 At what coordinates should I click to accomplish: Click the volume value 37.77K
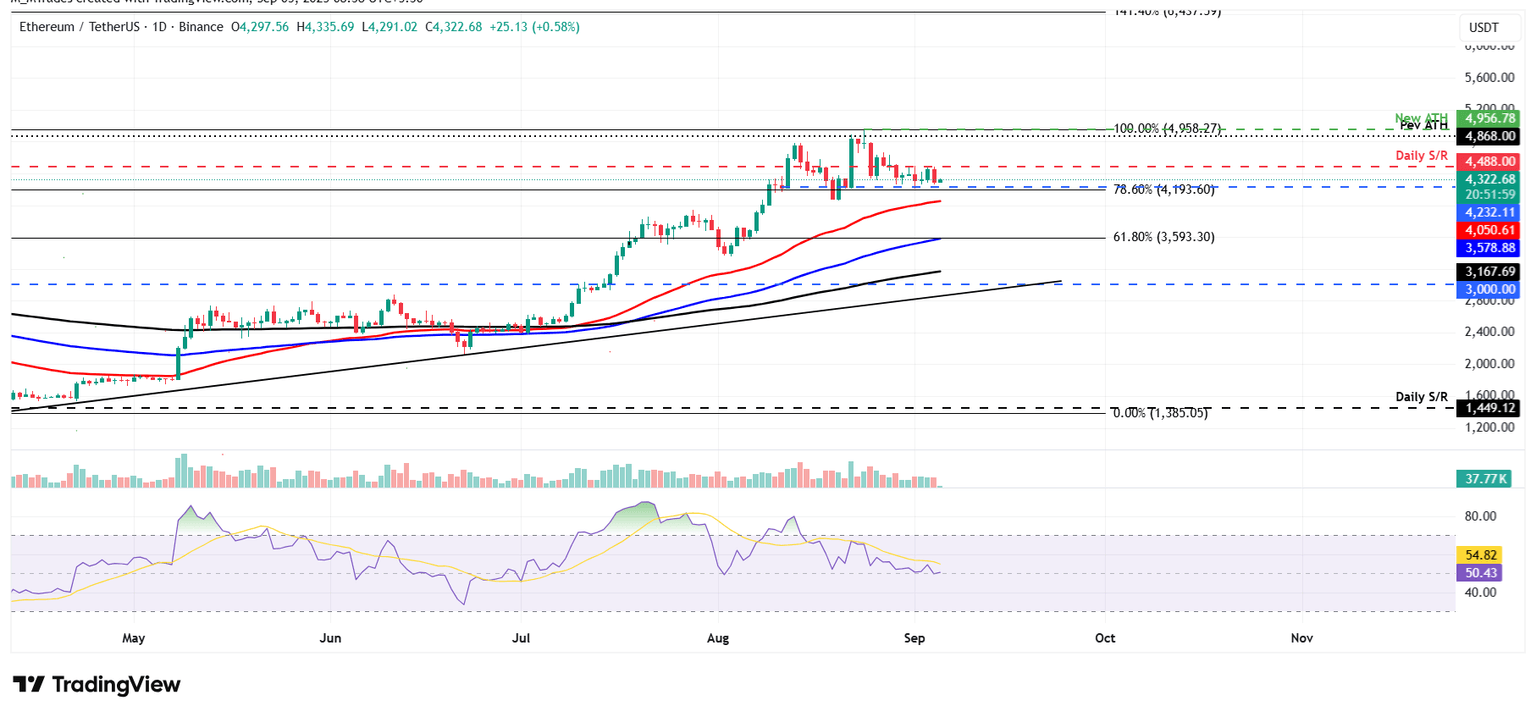tap(1484, 478)
